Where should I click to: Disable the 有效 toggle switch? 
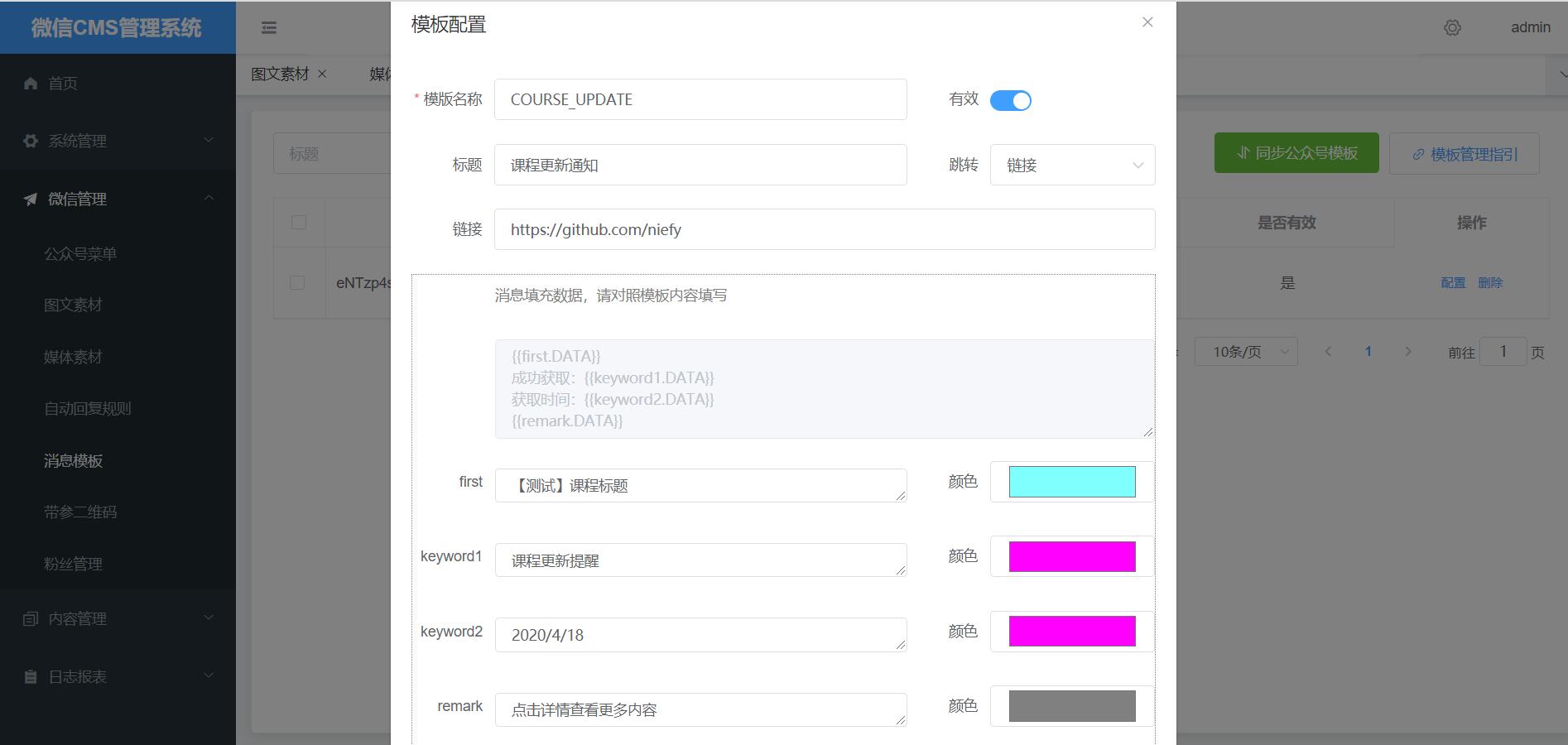click(1011, 99)
